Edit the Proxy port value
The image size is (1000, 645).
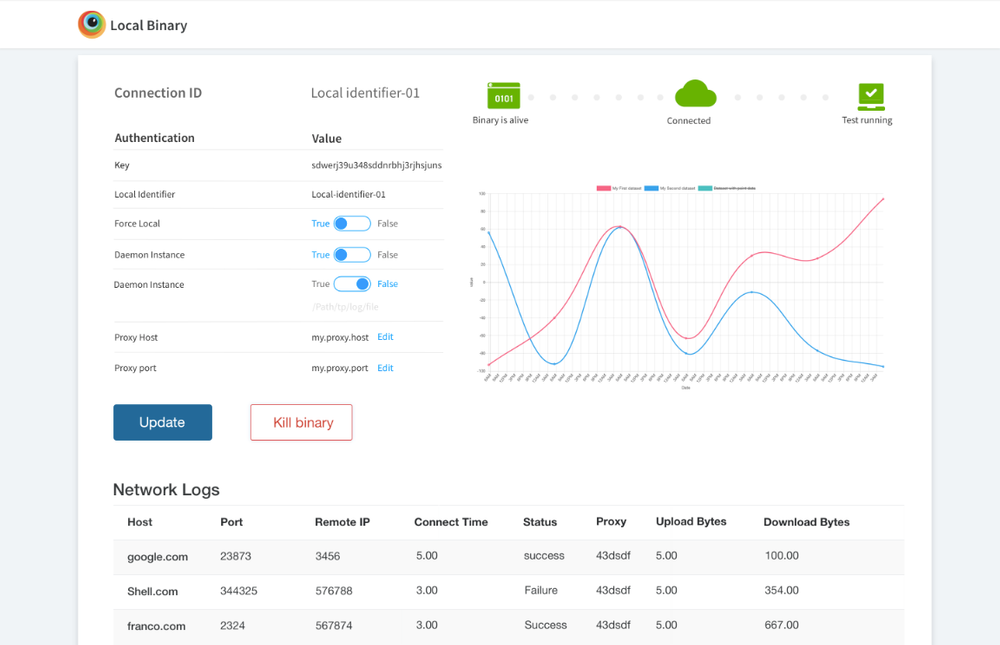point(385,369)
